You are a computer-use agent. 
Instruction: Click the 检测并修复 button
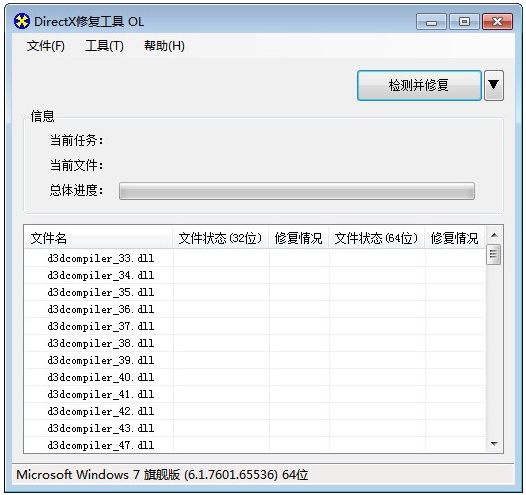(x=419, y=86)
